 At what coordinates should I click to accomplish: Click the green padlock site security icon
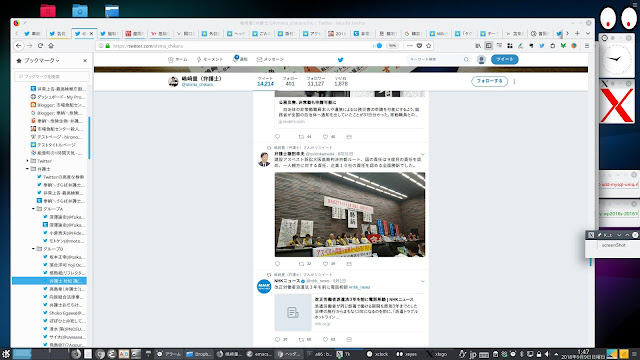[x=108, y=46]
